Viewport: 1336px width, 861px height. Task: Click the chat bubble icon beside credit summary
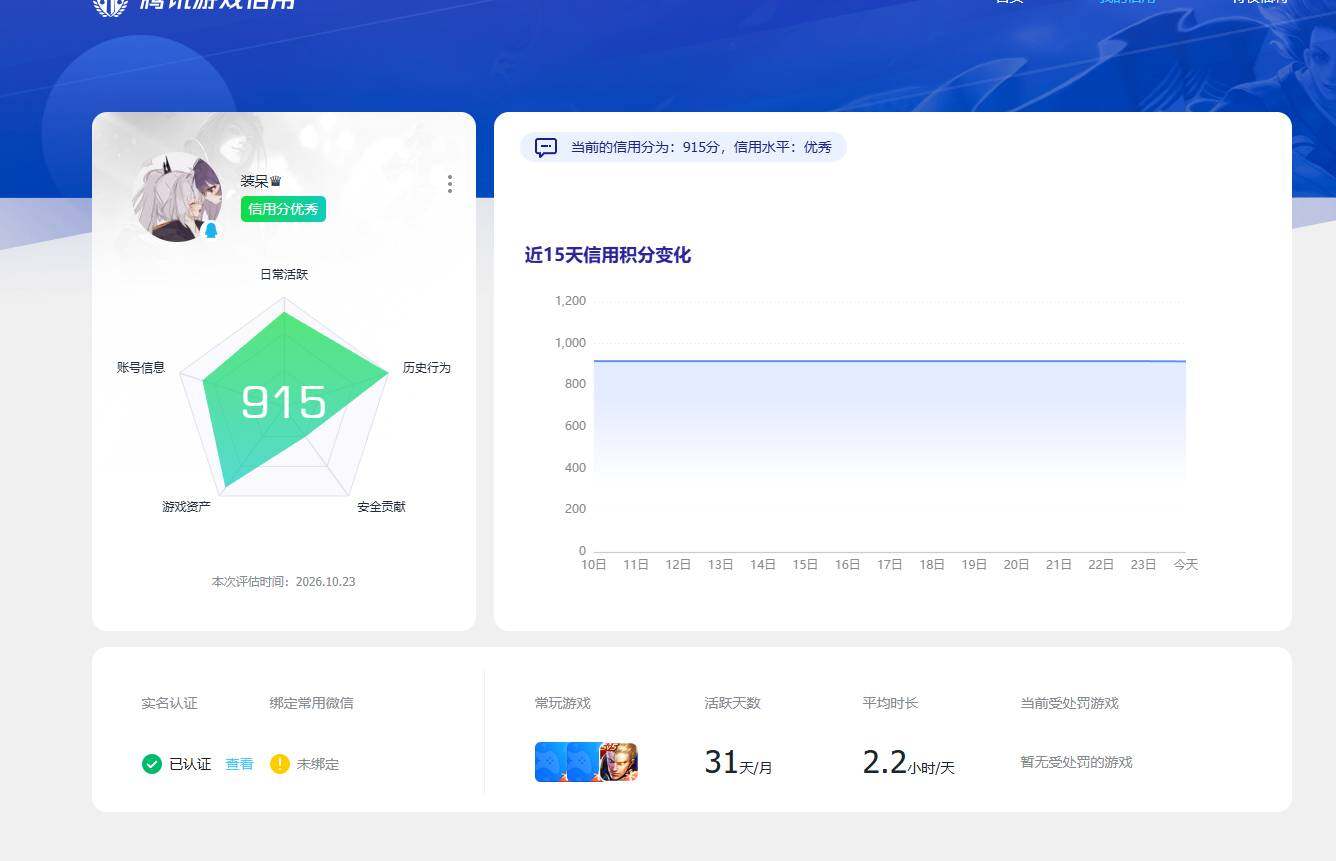(546, 148)
